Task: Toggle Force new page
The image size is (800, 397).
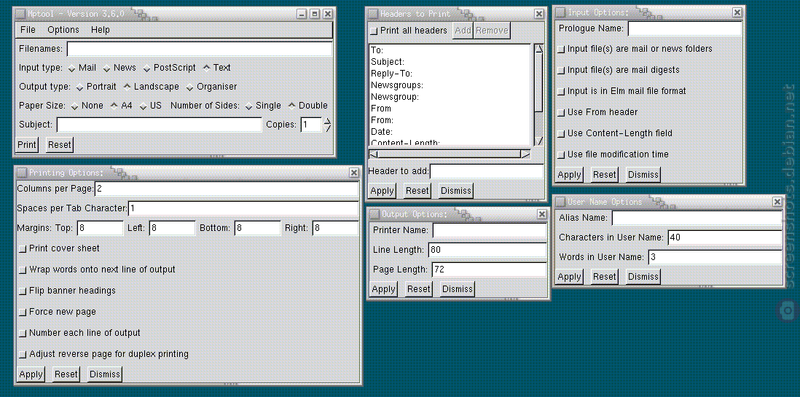Action: point(22,312)
